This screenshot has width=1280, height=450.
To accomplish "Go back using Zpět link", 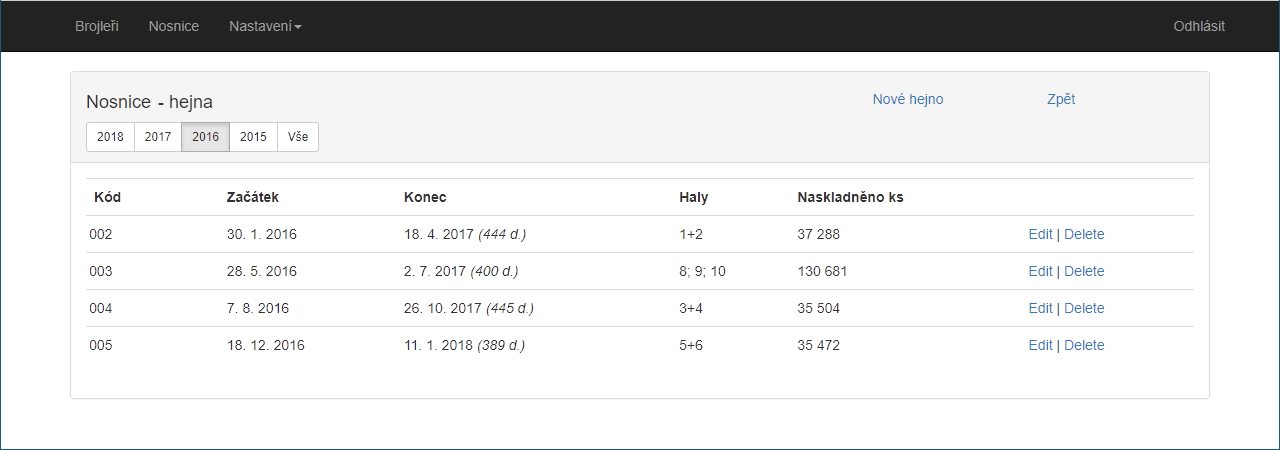I will click(x=1061, y=99).
